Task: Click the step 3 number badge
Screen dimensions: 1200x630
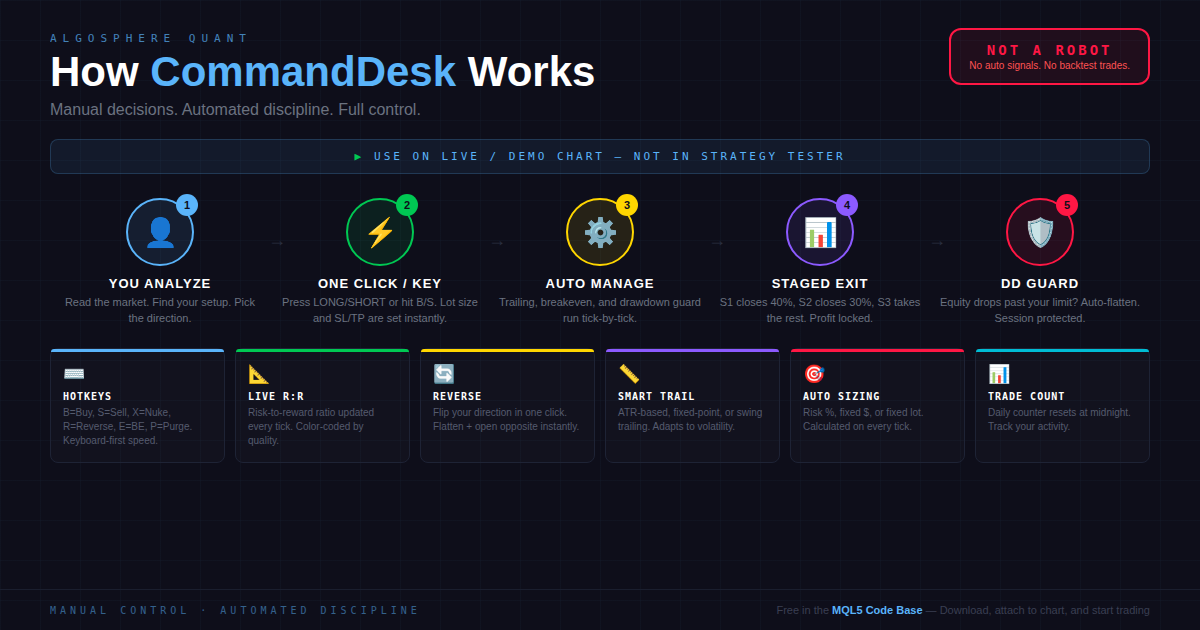Action: pyautogui.click(x=628, y=204)
